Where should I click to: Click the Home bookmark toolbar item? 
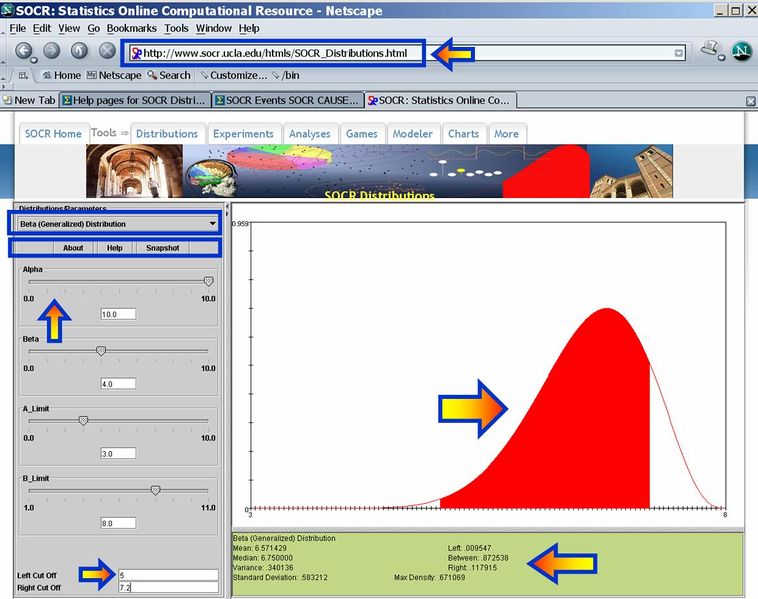(x=61, y=75)
